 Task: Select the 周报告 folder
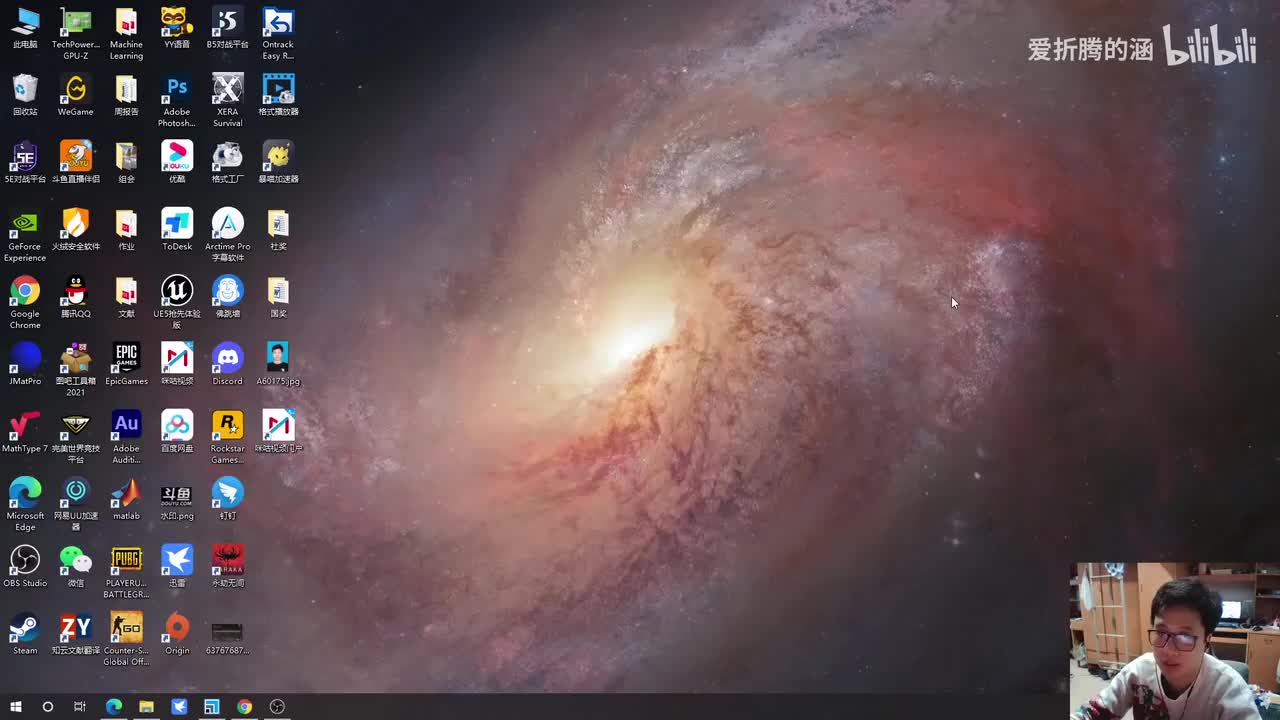(126, 96)
